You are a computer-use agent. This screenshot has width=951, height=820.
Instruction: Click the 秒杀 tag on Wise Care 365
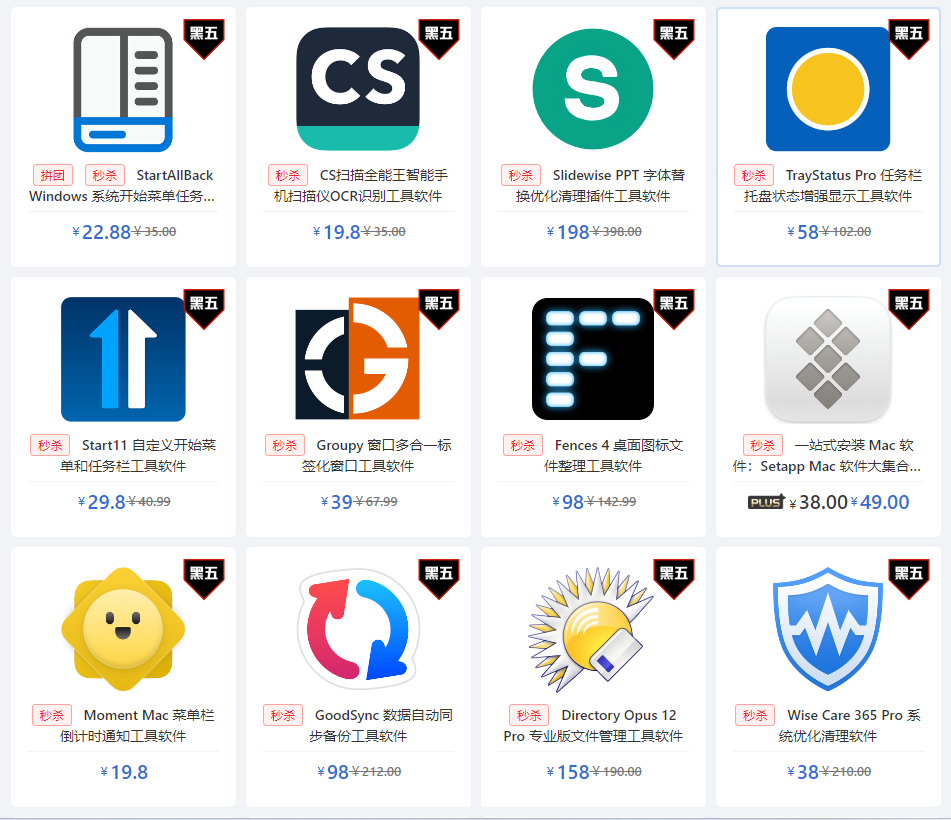pyautogui.click(x=755, y=715)
